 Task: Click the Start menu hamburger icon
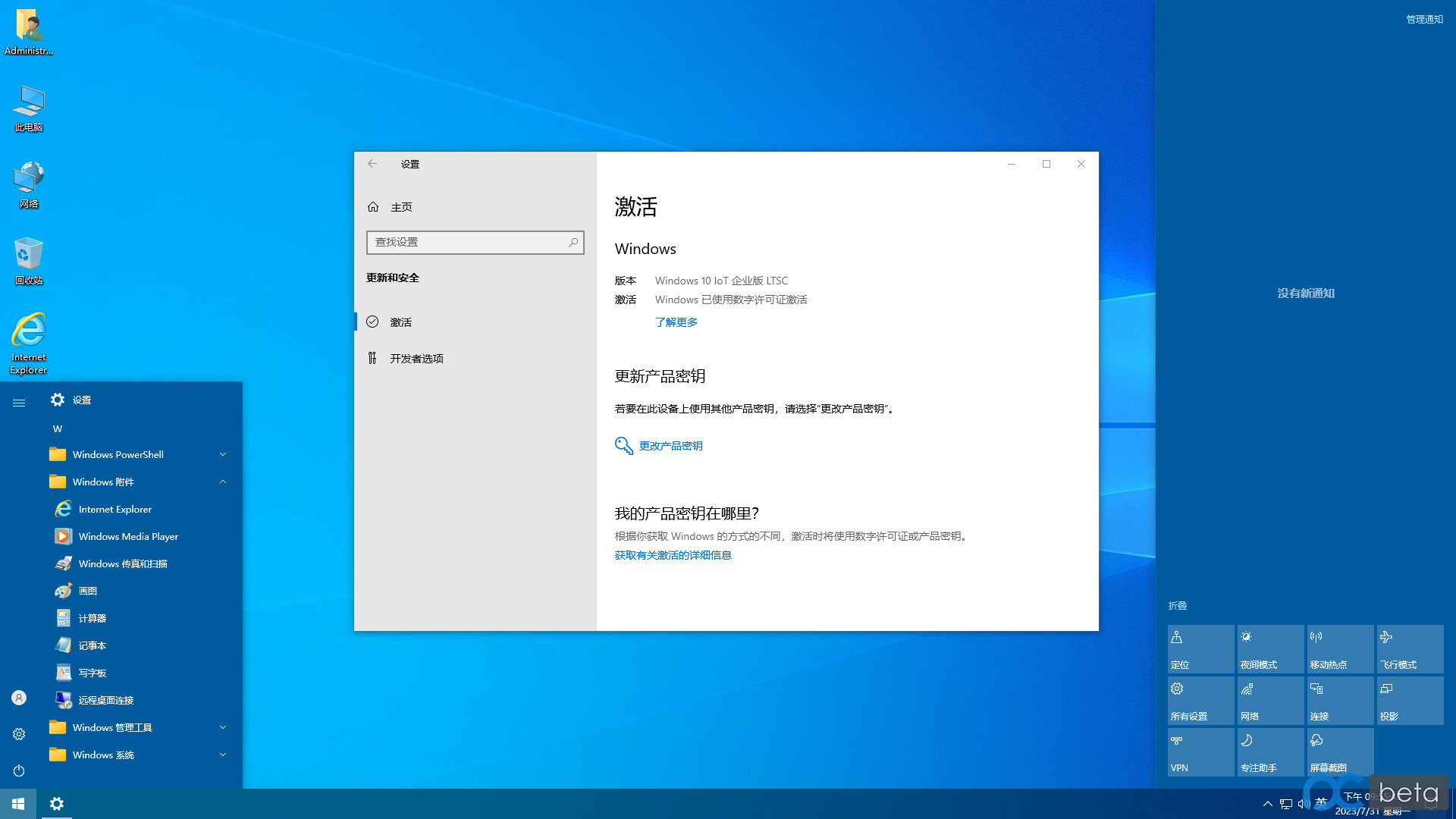19,403
